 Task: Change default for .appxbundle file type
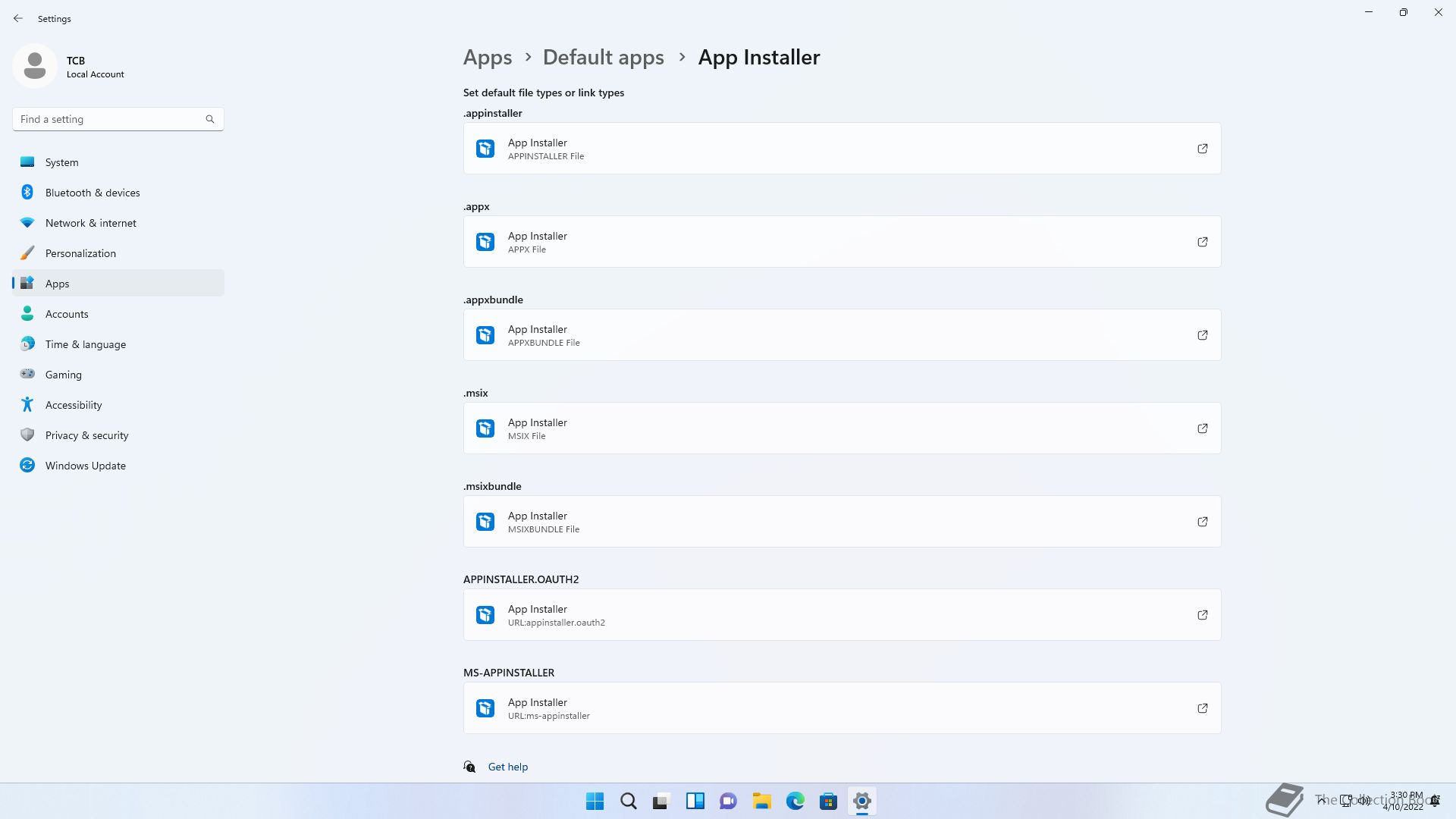point(843,335)
